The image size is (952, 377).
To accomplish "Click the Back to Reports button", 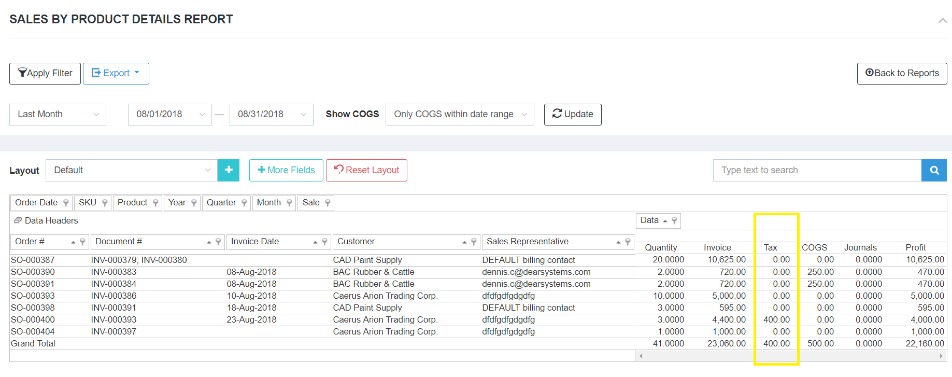I will point(902,73).
